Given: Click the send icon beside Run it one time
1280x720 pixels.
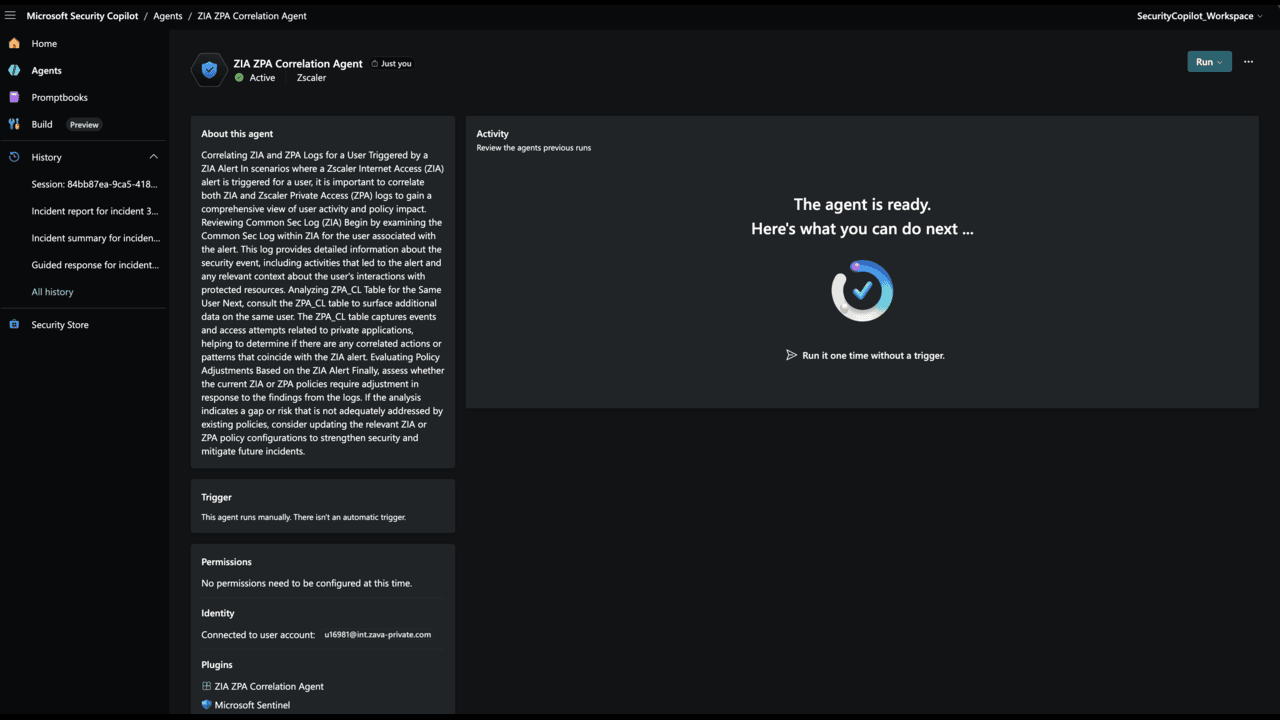Looking at the screenshot, I should point(791,355).
